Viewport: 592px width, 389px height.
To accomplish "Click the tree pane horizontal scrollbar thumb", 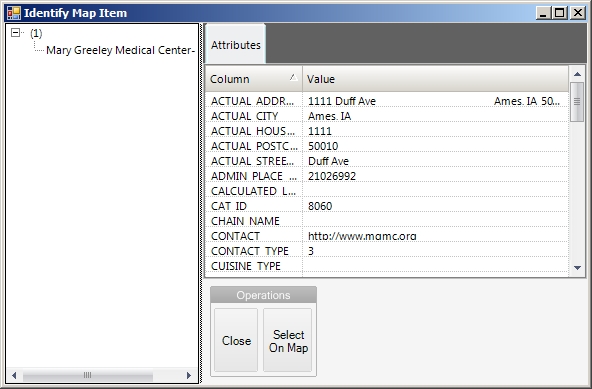I will point(88,375).
